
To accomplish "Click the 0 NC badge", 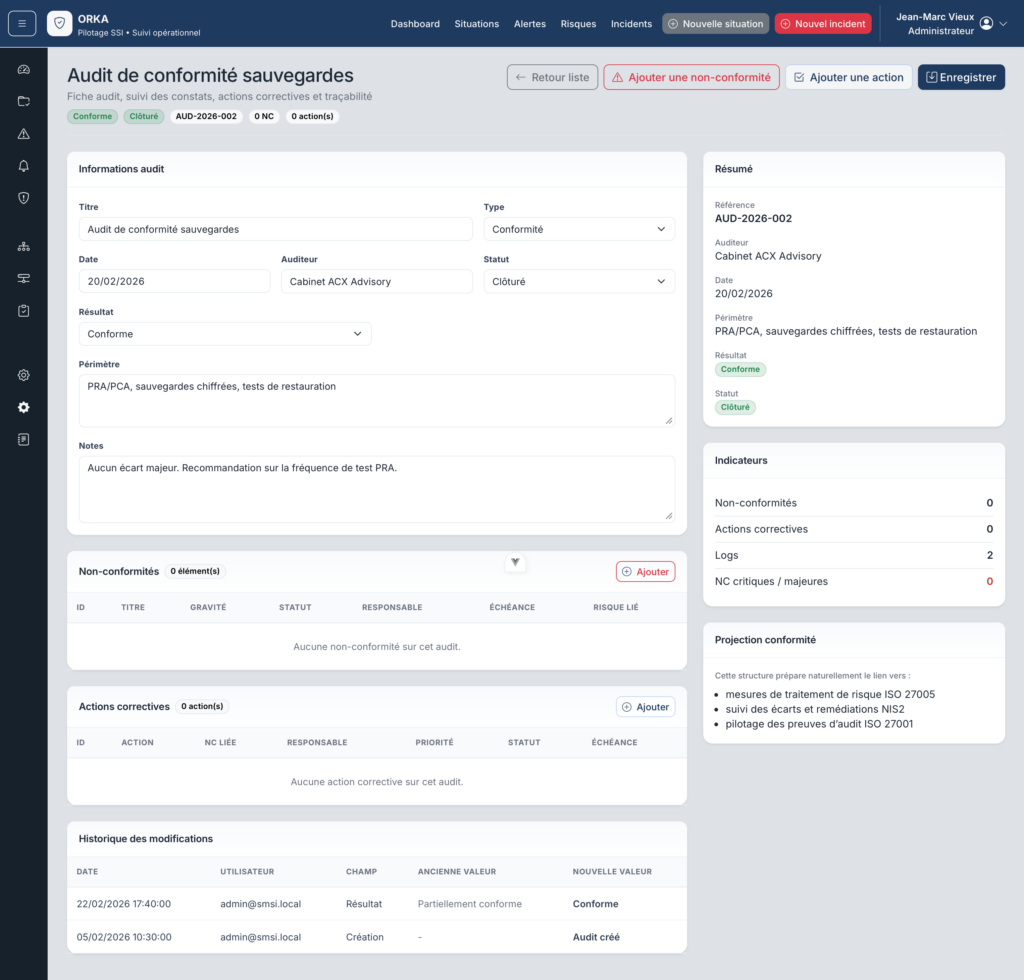I will coord(264,116).
